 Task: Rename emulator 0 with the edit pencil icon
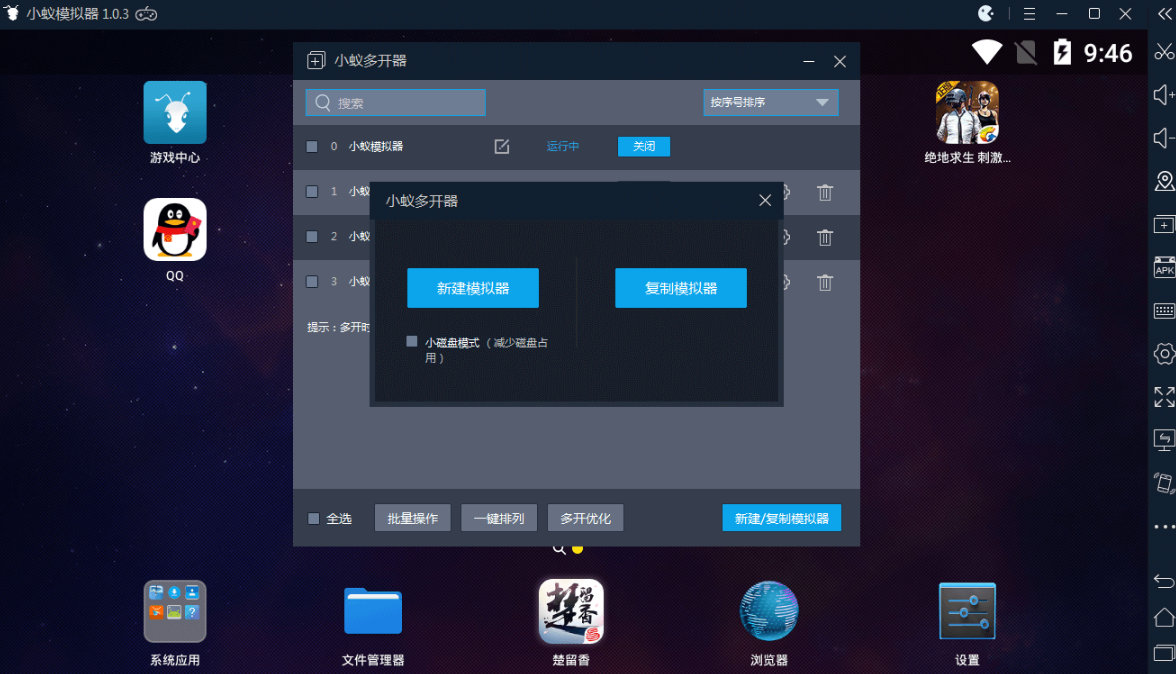pos(501,146)
